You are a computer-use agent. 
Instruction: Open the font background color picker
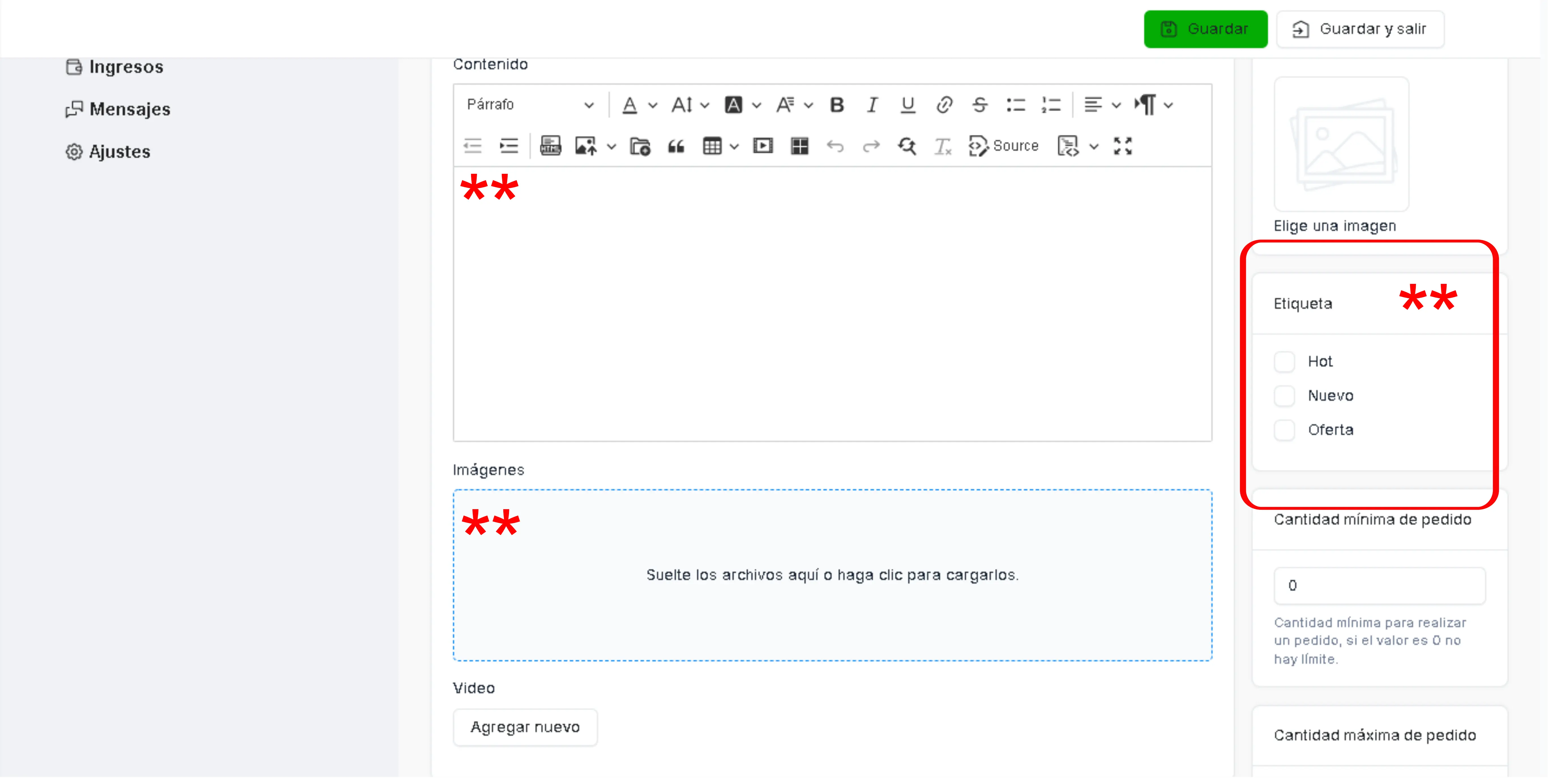pos(734,104)
